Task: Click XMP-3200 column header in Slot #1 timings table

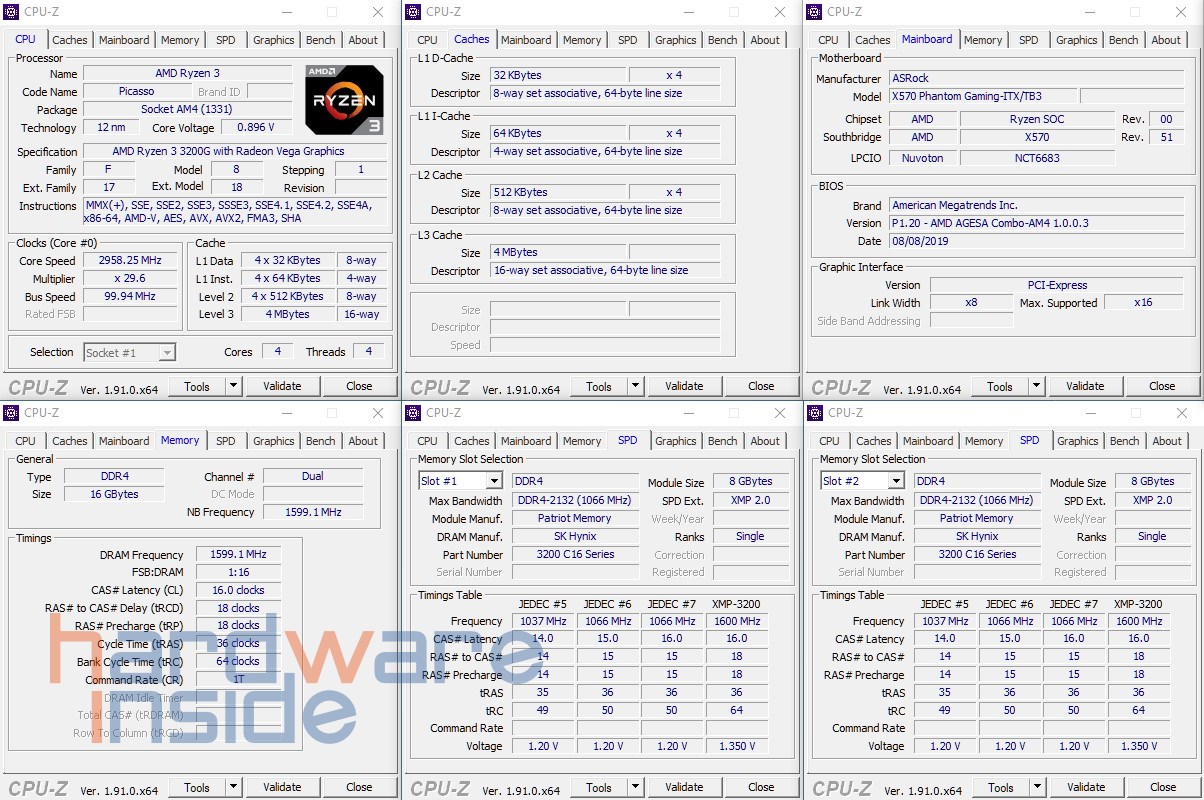Action: [x=736, y=604]
